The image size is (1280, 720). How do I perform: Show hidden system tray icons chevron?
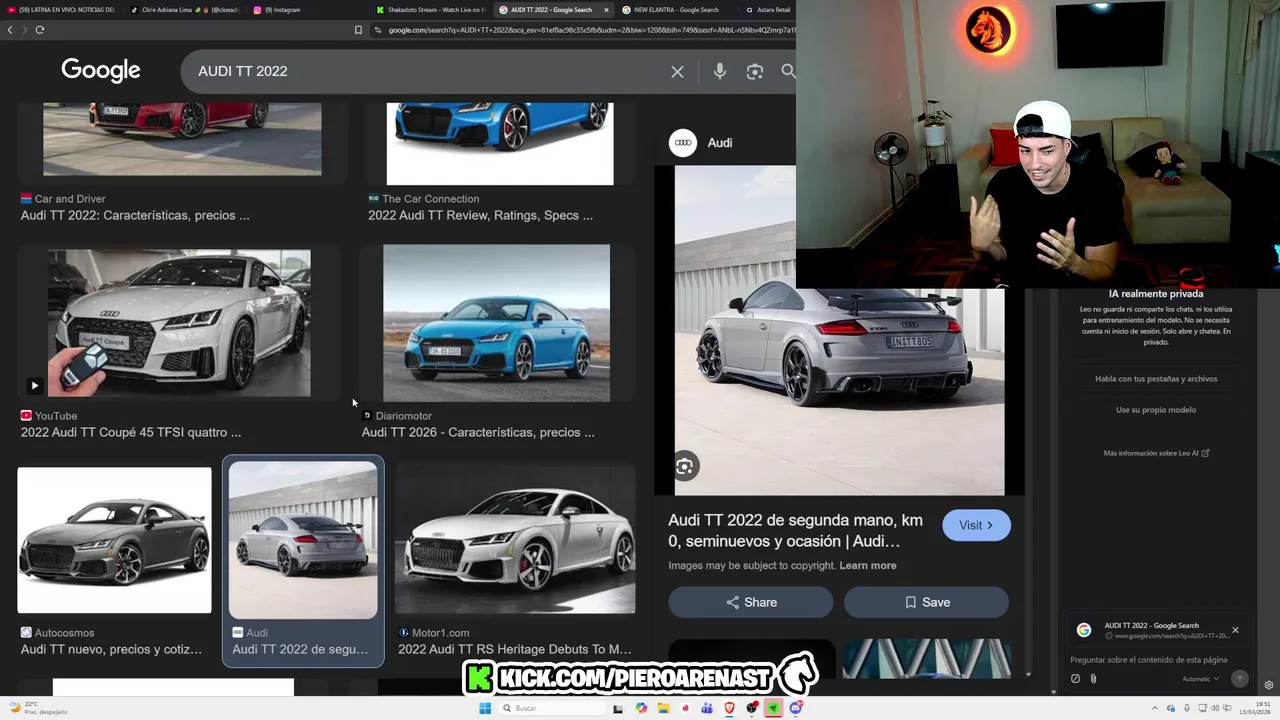pos(1155,708)
